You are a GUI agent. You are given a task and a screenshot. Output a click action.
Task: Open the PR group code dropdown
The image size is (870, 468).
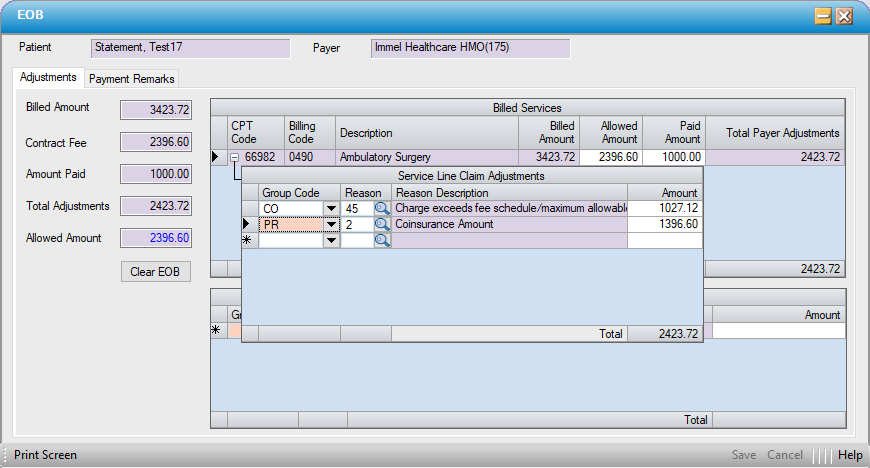pyautogui.click(x=330, y=225)
